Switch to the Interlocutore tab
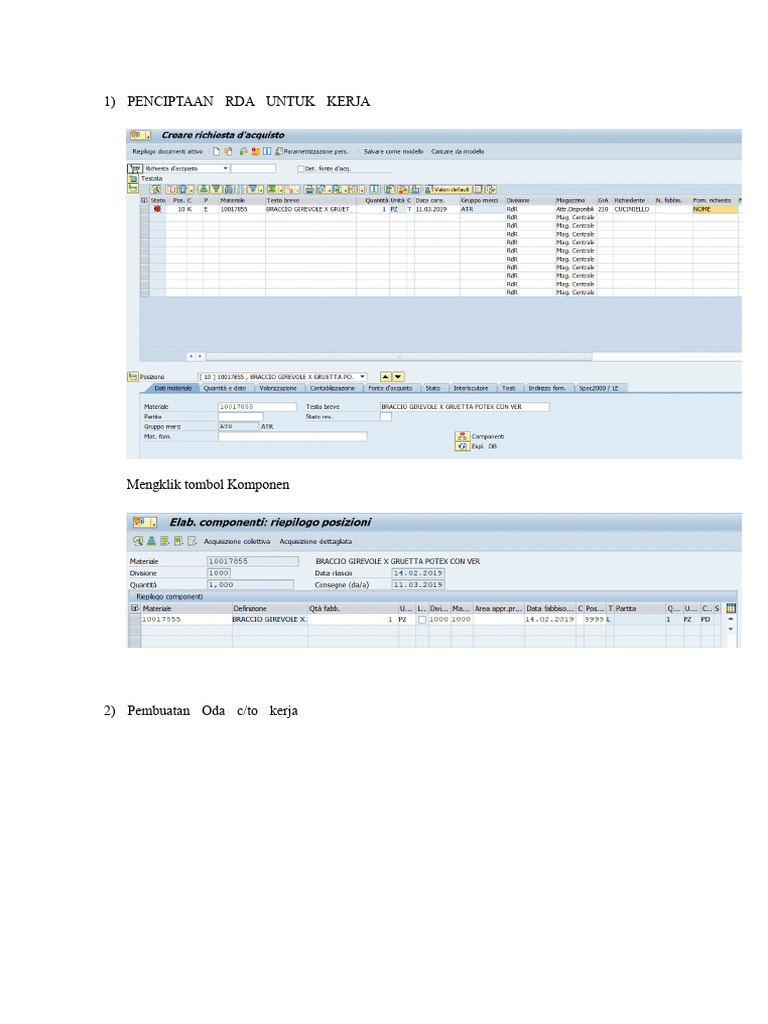768x1024 pixels. [471, 388]
